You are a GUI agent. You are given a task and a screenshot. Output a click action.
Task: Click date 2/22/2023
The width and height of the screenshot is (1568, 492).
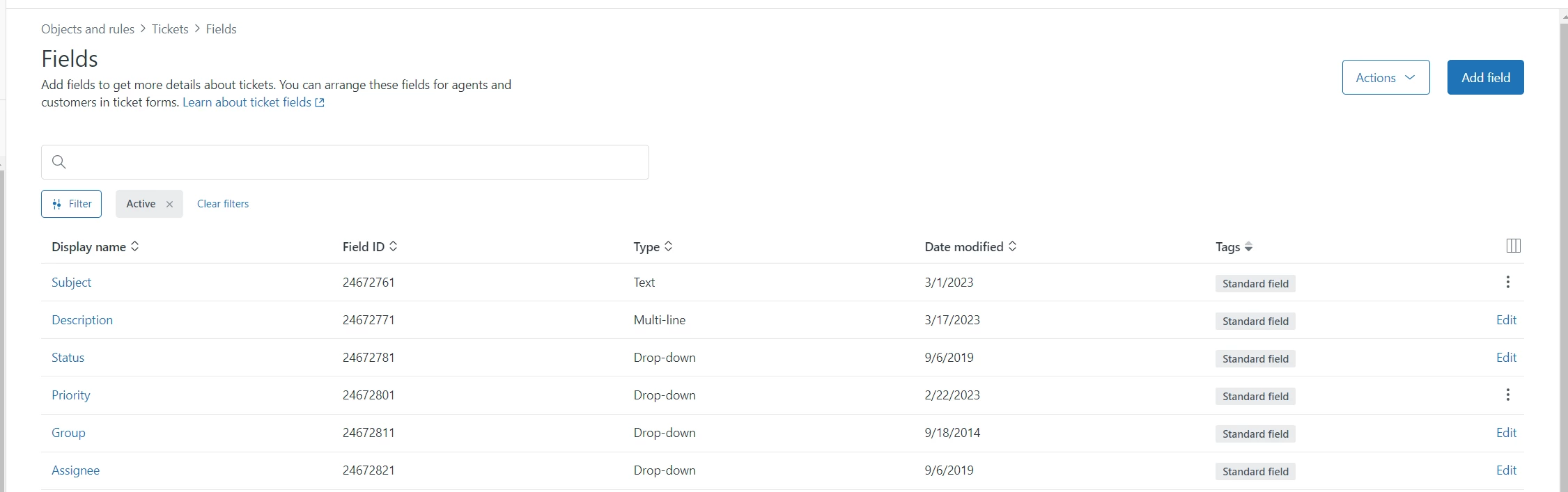pos(952,395)
